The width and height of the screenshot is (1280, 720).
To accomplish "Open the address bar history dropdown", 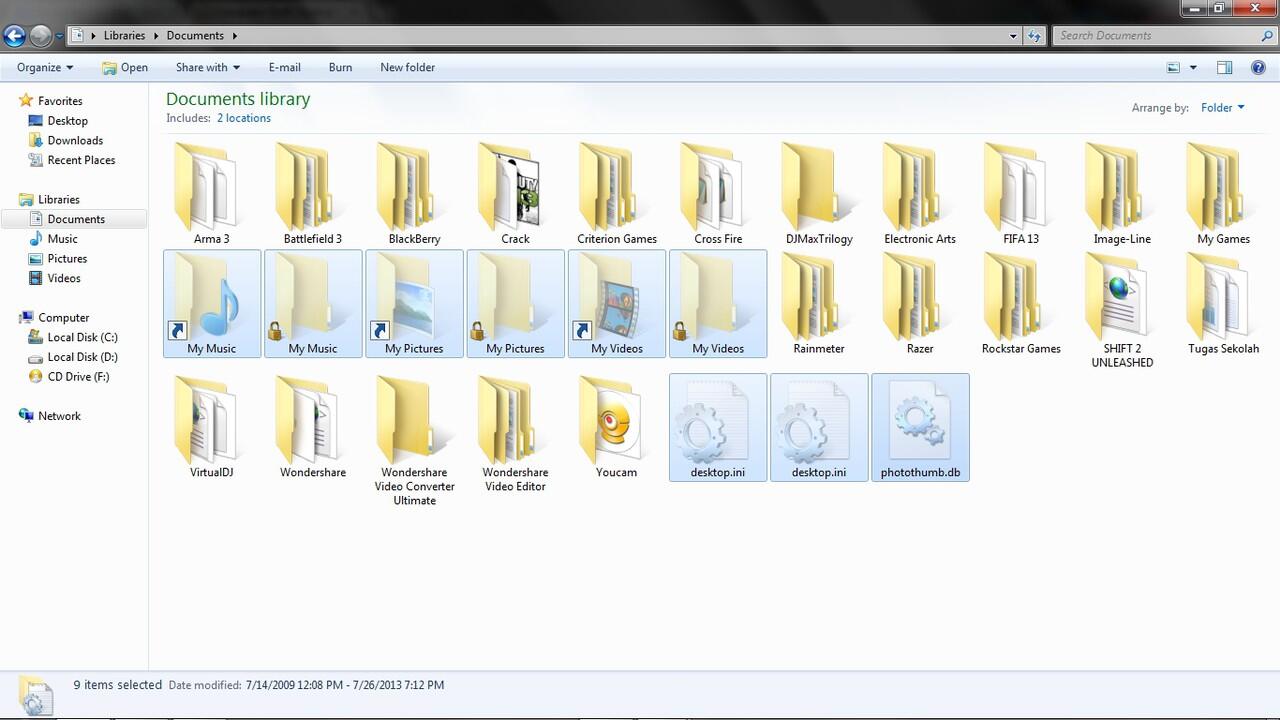I will [1013, 36].
